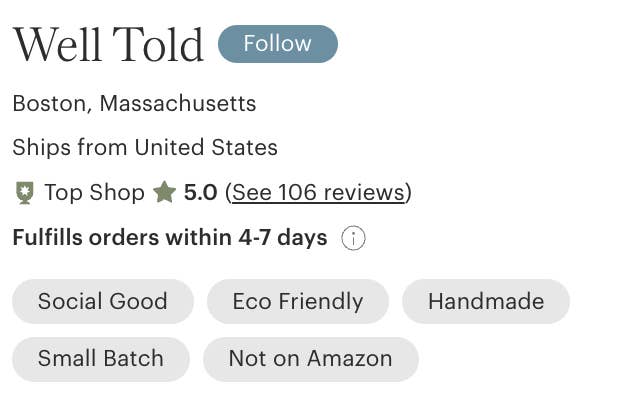Click the green rating star icon
Screen dimensions: 620x412
point(164,192)
